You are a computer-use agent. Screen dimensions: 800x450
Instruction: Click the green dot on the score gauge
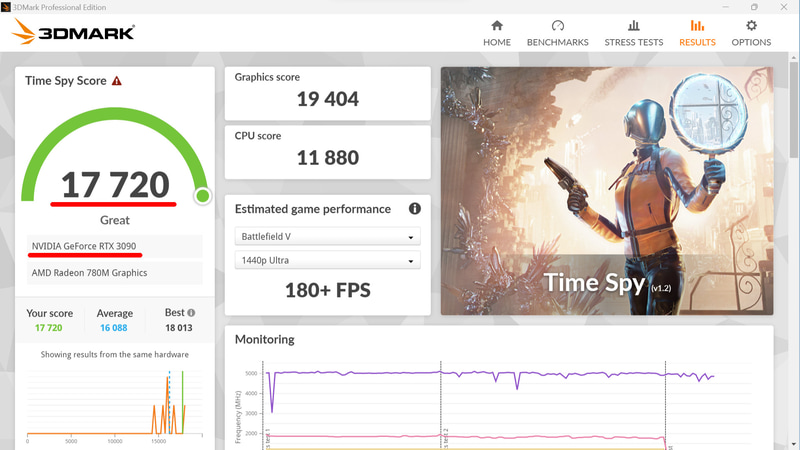[203, 195]
